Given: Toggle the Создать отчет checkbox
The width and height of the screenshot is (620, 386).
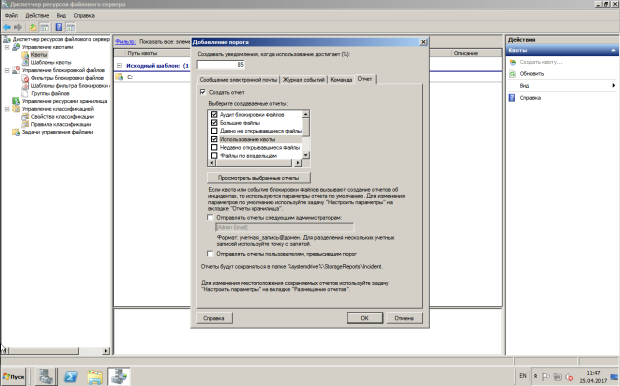Looking at the screenshot, I should [x=203, y=92].
